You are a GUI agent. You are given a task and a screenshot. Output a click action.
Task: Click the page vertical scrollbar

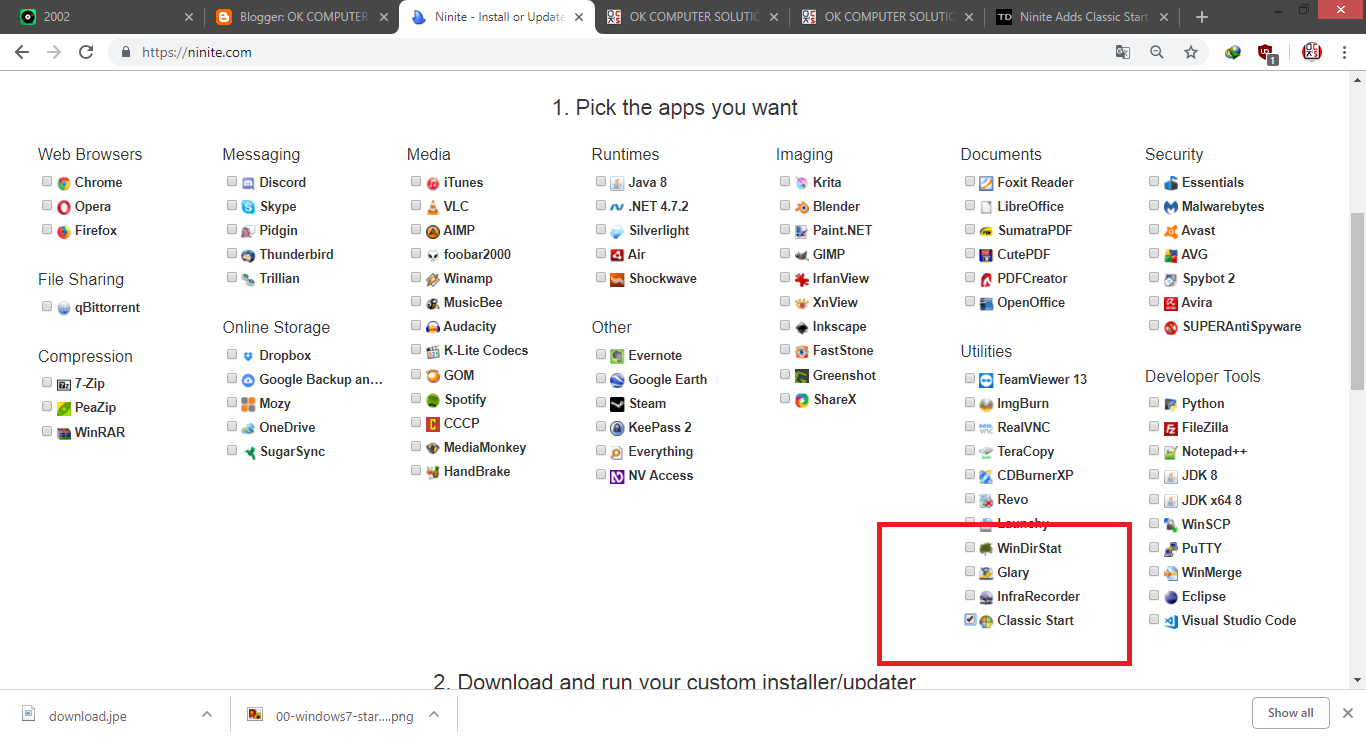1357,300
